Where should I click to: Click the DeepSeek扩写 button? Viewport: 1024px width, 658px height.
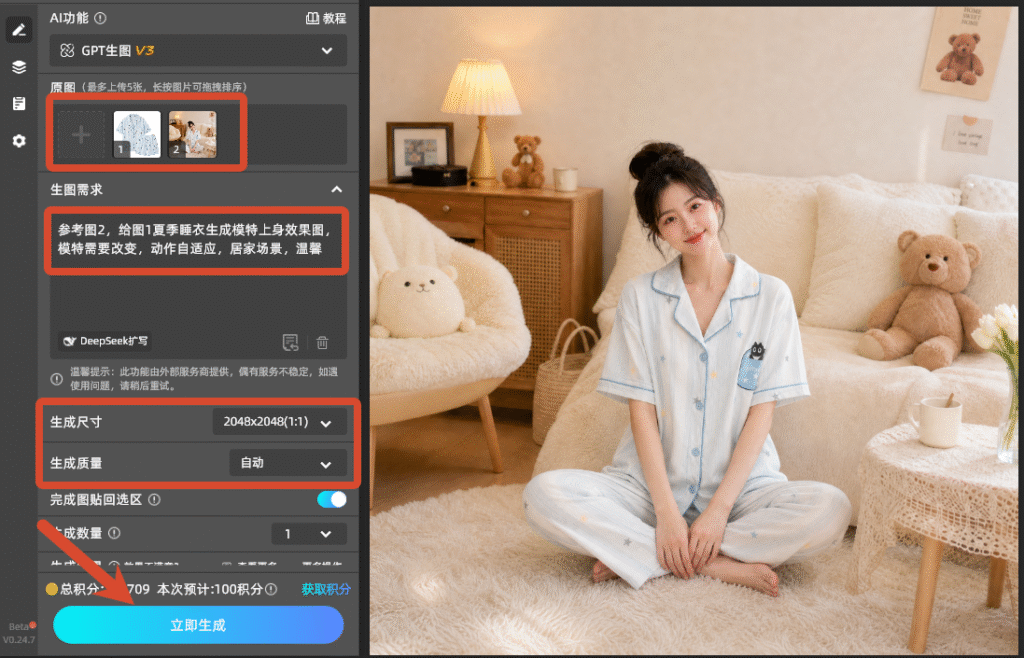105,341
